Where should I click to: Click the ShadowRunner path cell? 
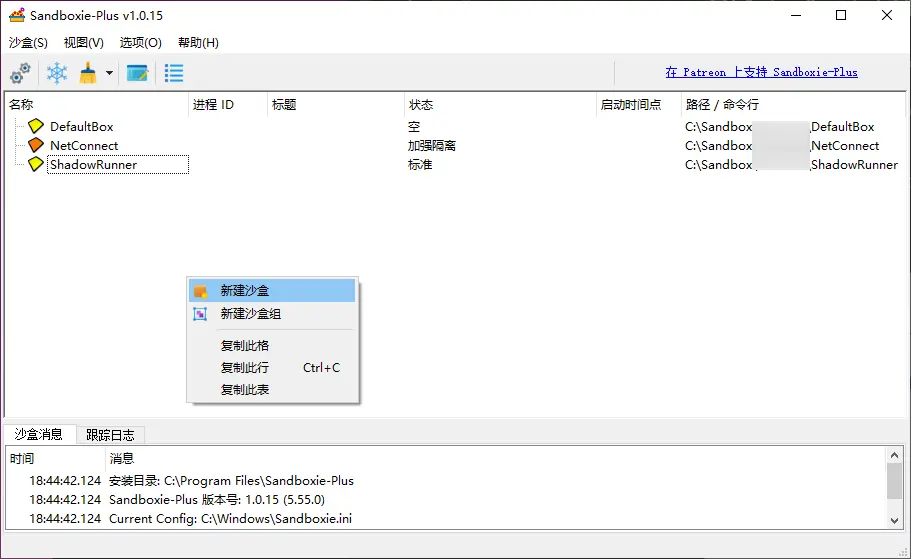pyautogui.click(x=791, y=164)
